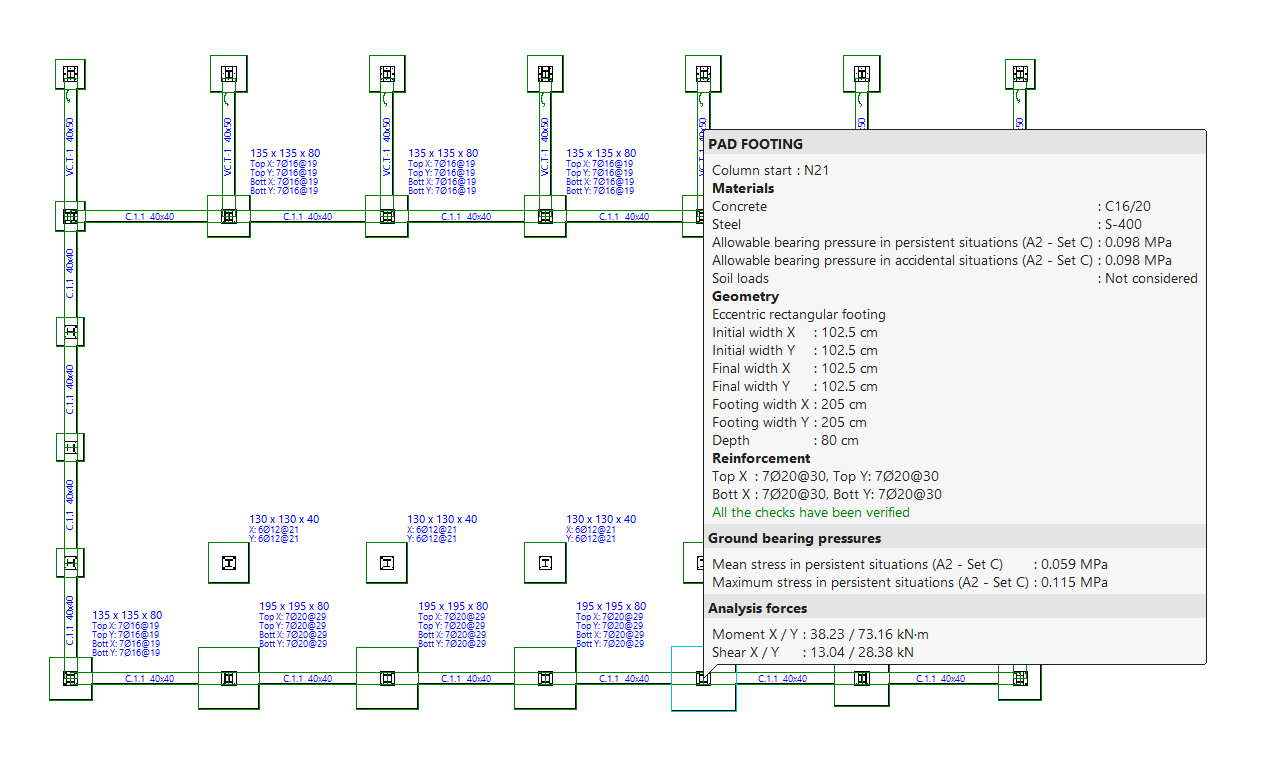Click the top-left corner column symbol
1273x778 pixels.
click(x=70, y=74)
